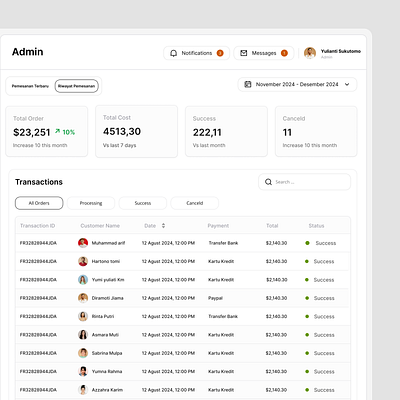
Task: Click Diramoti Jiama's avatar
Action: coord(83,298)
